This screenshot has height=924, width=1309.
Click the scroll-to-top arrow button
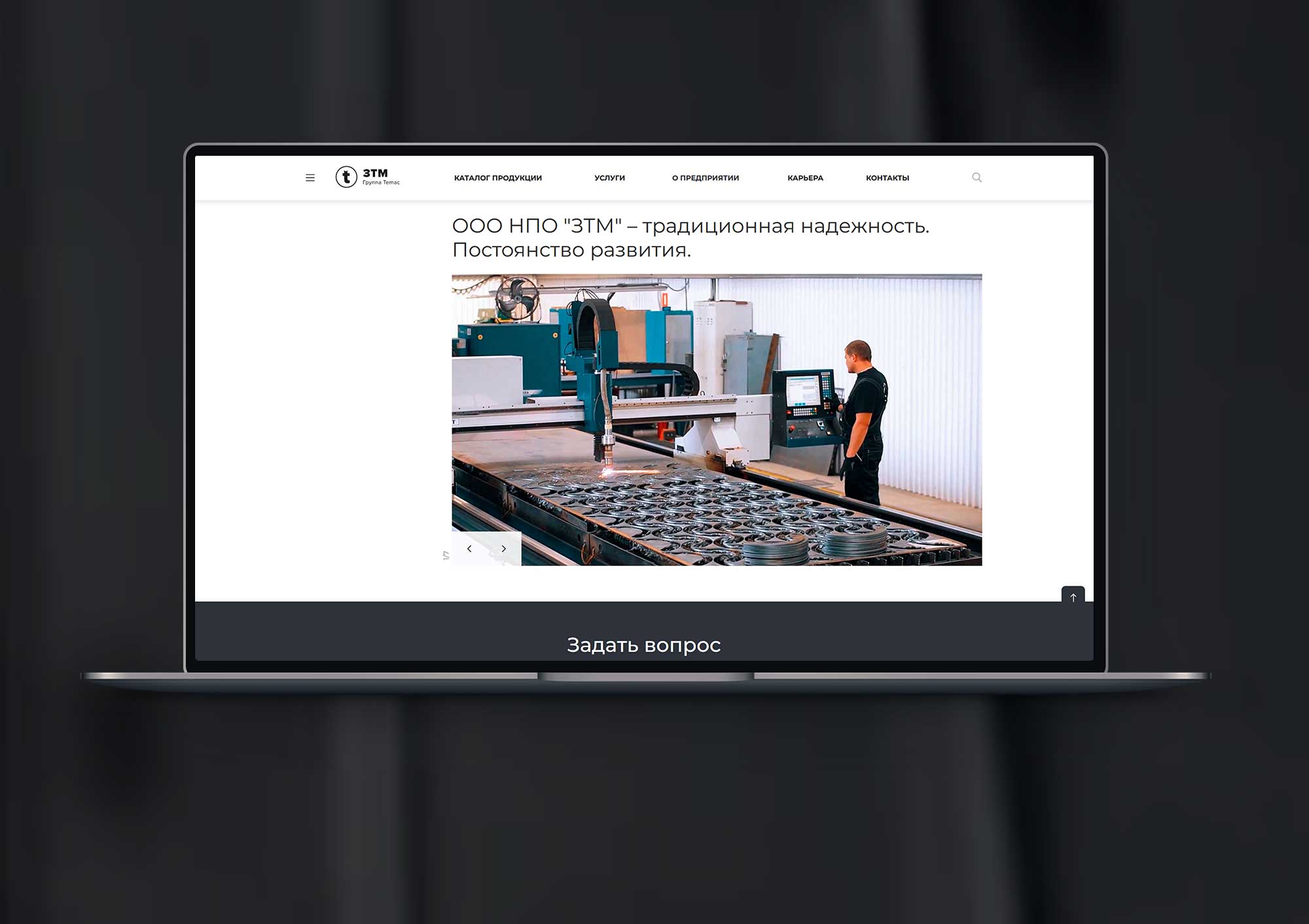(1073, 596)
